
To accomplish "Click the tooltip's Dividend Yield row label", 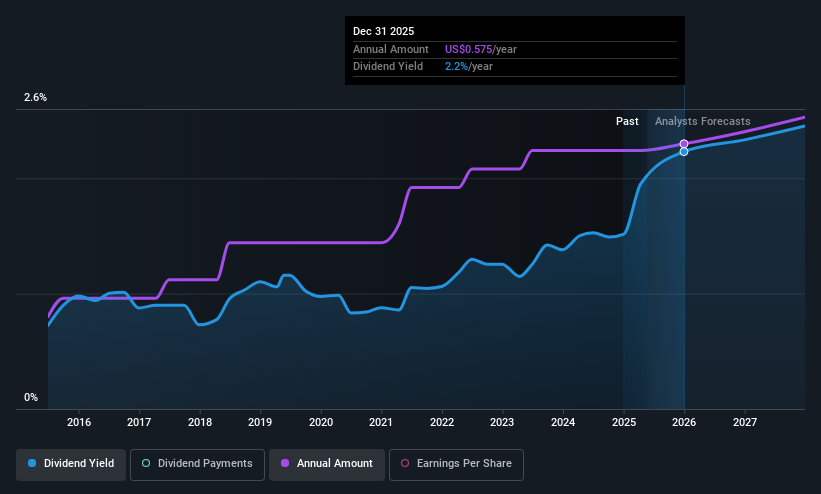I will point(388,67).
